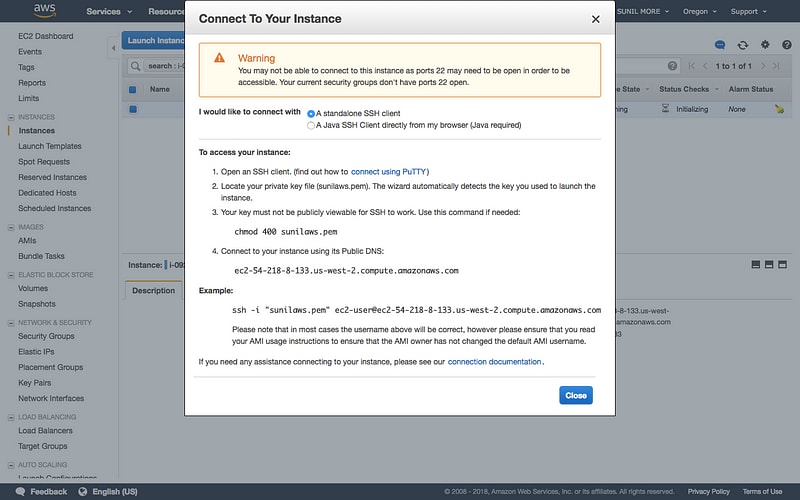The height and width of the screenshot is (500, 800).
Task: Click the search magnifier icon
Action: (135, 66)
